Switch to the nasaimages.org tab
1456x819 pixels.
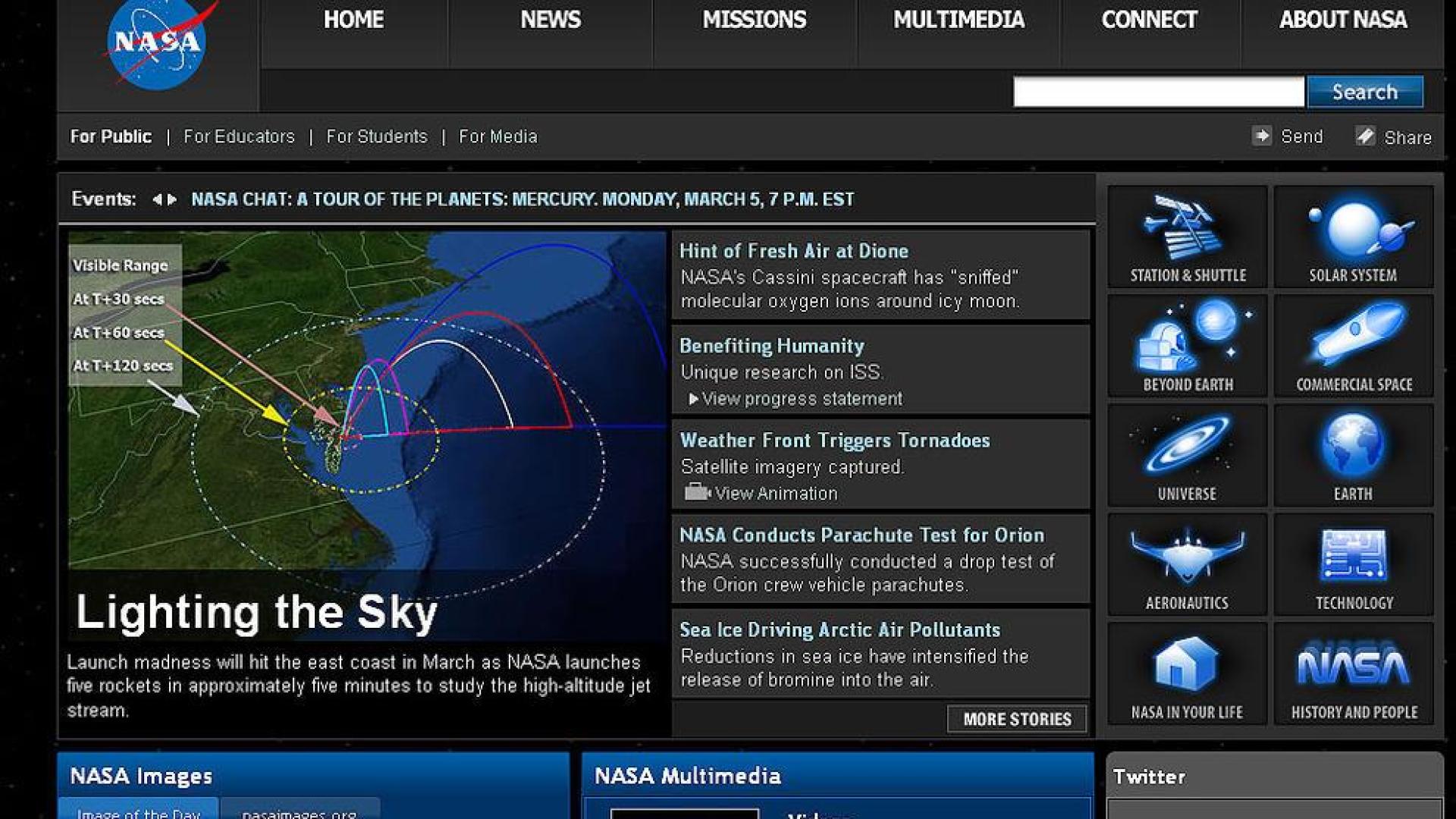(x=300, y=808)
